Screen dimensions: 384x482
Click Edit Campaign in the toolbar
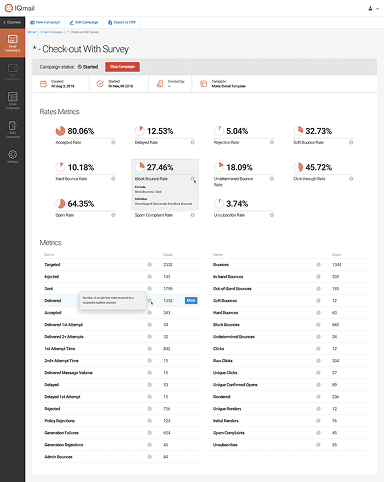[84, 22]
